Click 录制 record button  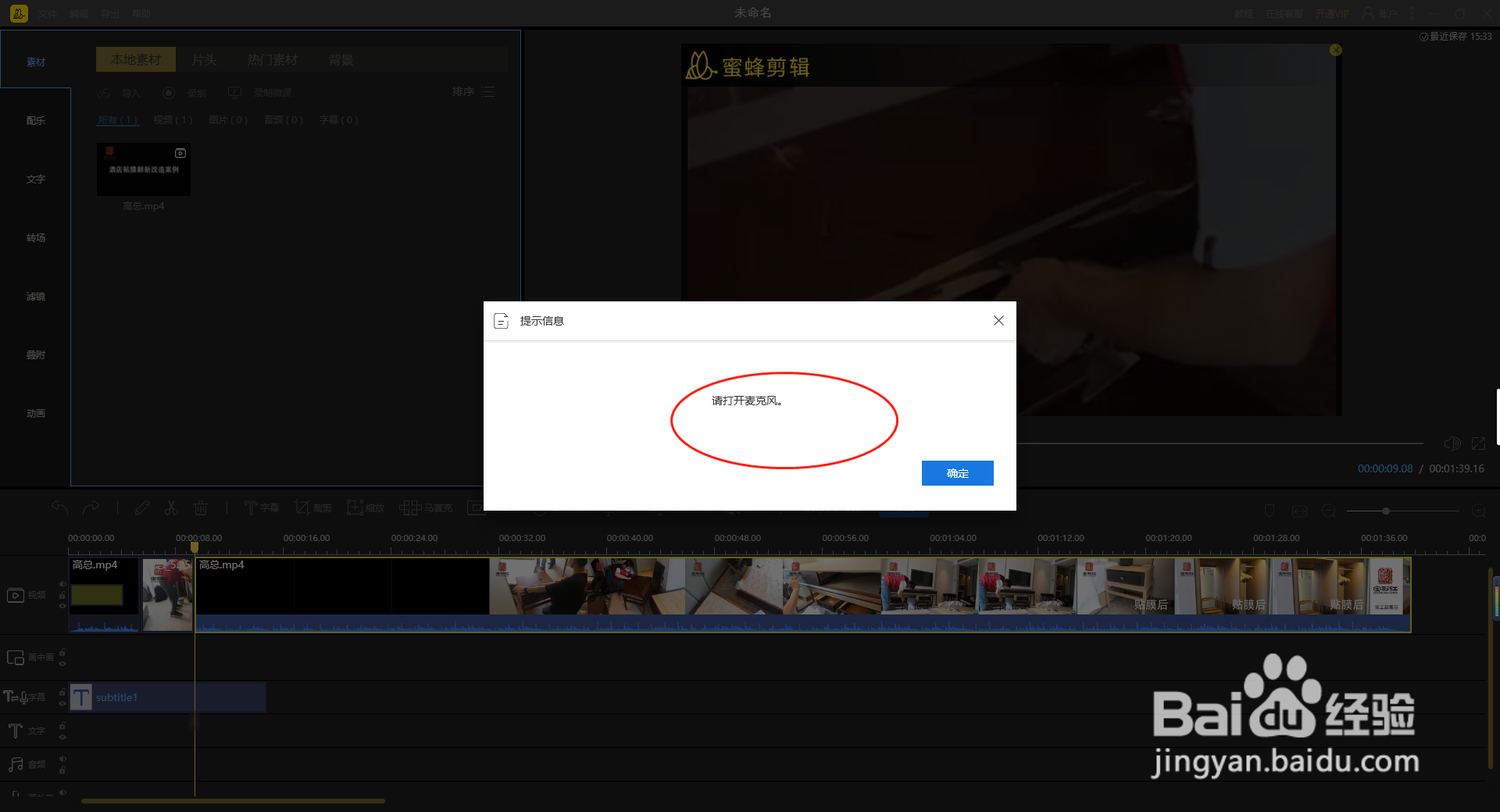[185, 93]
